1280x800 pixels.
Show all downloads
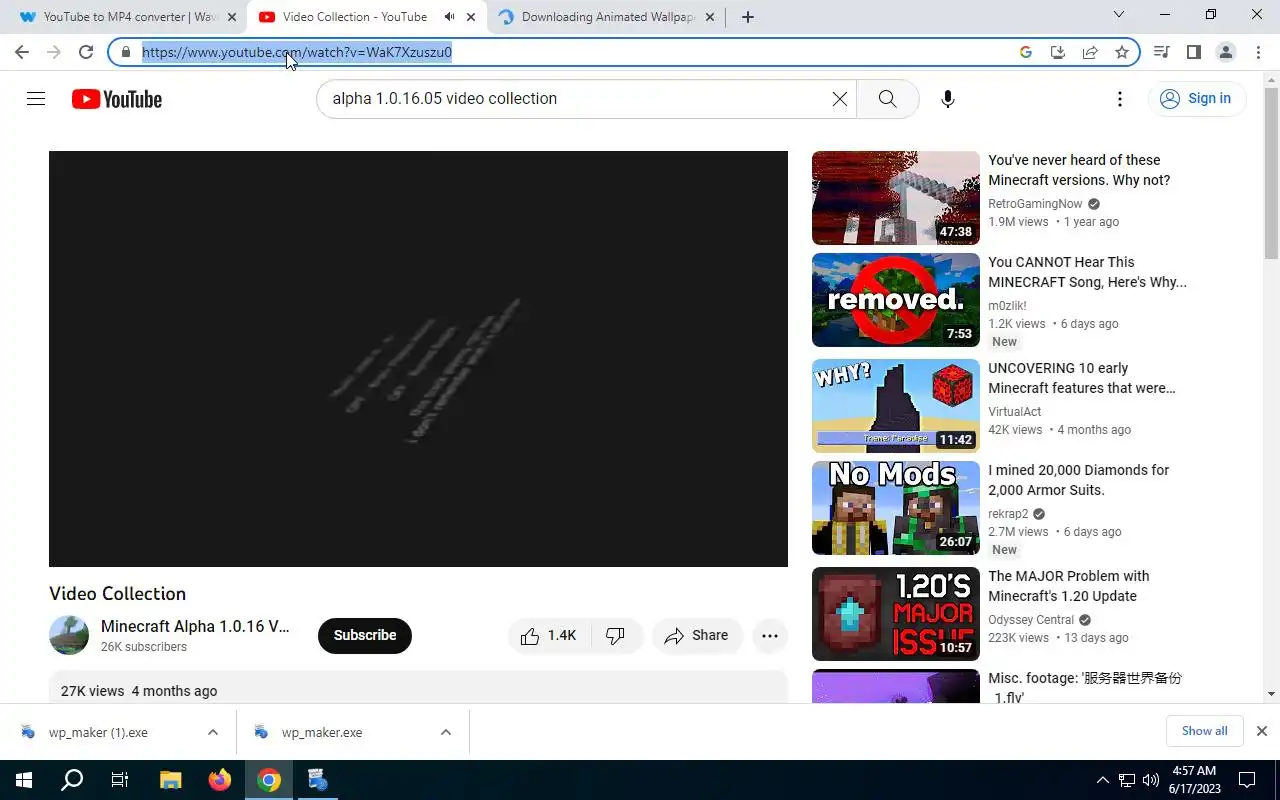pyautogui.click(x=1204, y=731)
